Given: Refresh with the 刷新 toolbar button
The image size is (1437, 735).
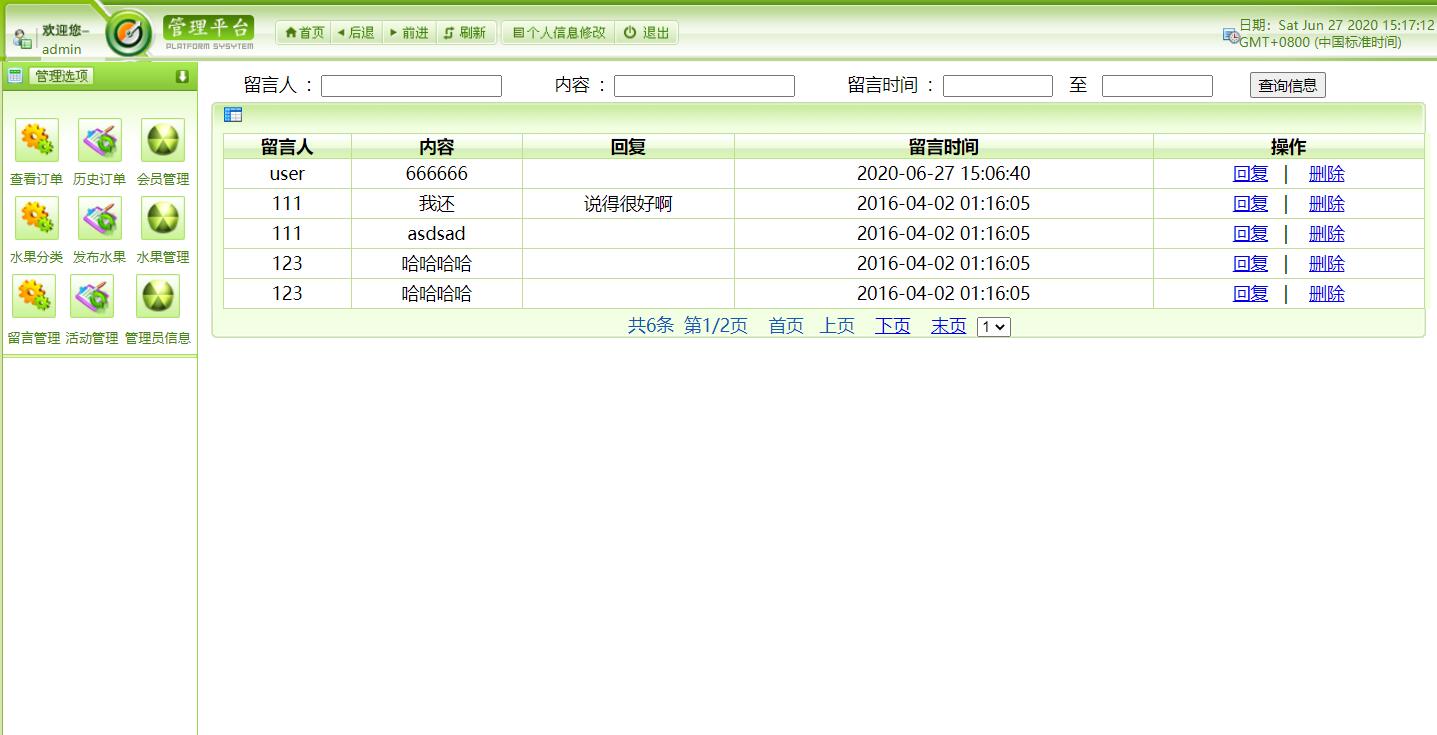Looking at the screenshot, I should point(465,33).
